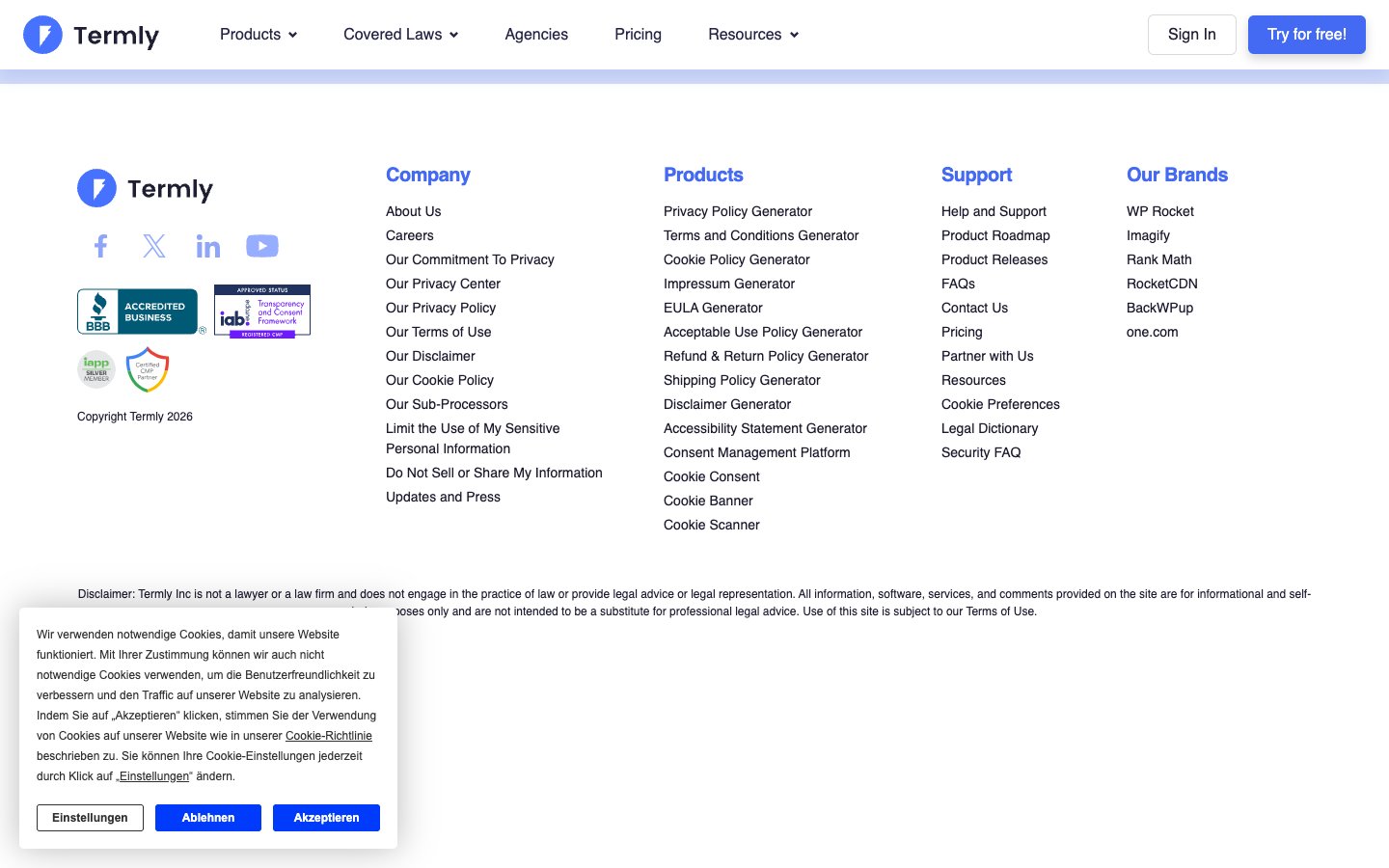Click the Sign In button
The image size is (1389, 868).
[1192, 34]
